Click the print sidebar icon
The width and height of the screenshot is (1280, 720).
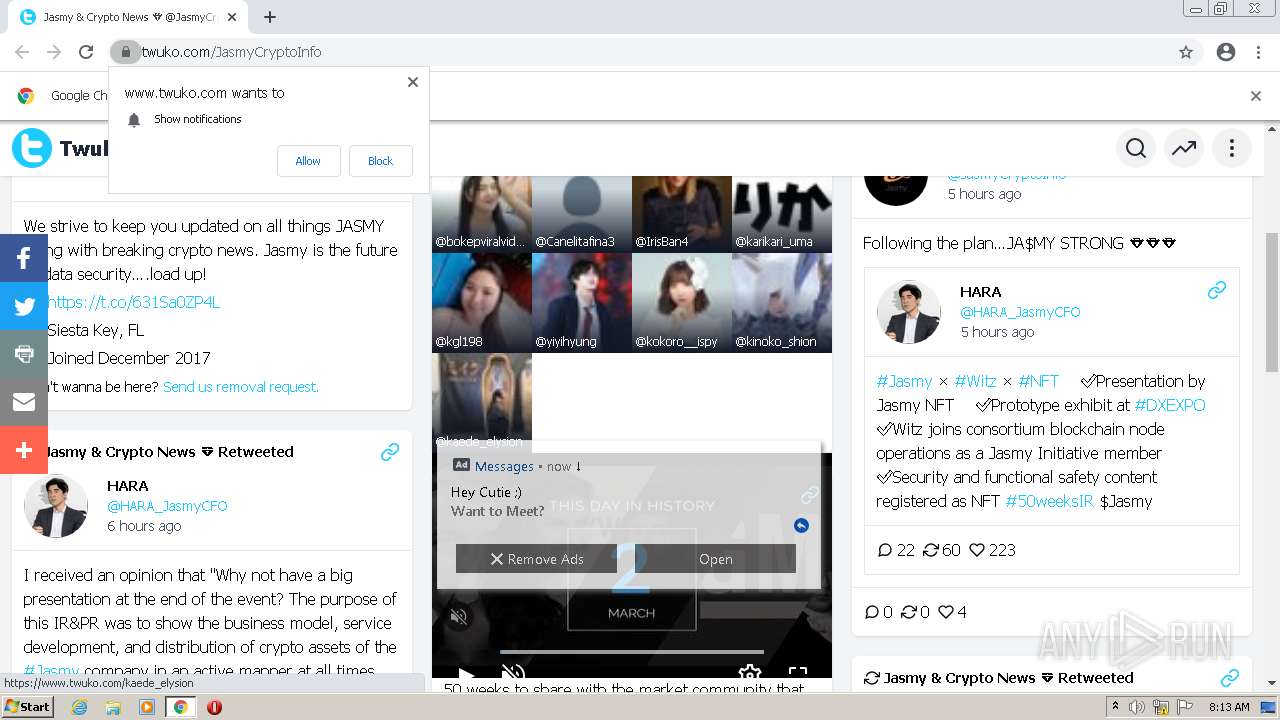[24, 354]
